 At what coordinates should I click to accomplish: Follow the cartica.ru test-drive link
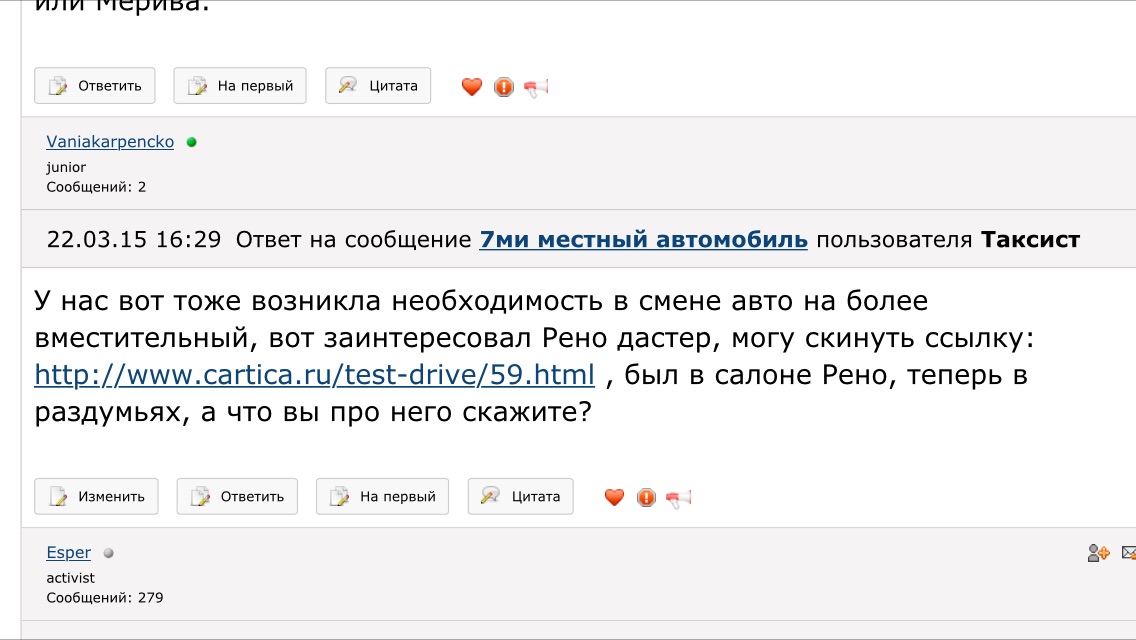(x=315, y=375)
